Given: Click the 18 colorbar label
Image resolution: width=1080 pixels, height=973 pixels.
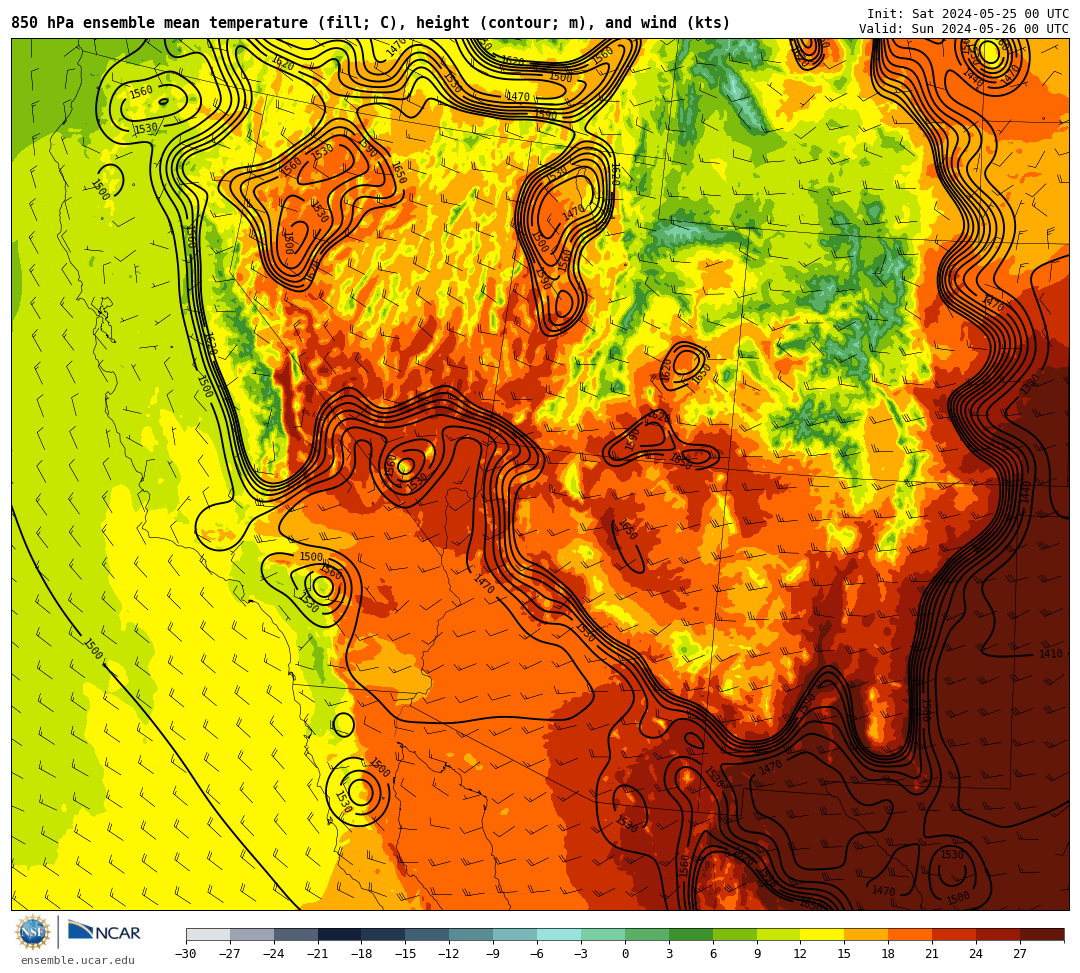Looking at the screenshot, I should [889, 954].
